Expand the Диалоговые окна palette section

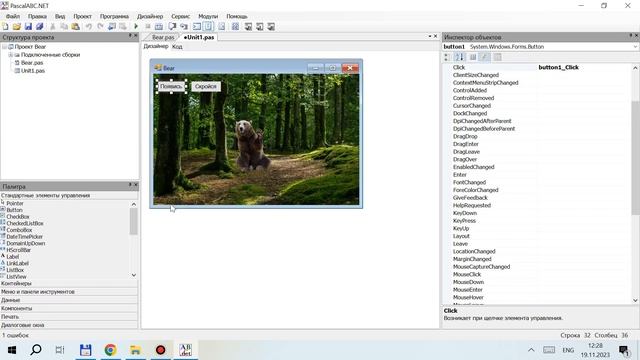point(69,325)
